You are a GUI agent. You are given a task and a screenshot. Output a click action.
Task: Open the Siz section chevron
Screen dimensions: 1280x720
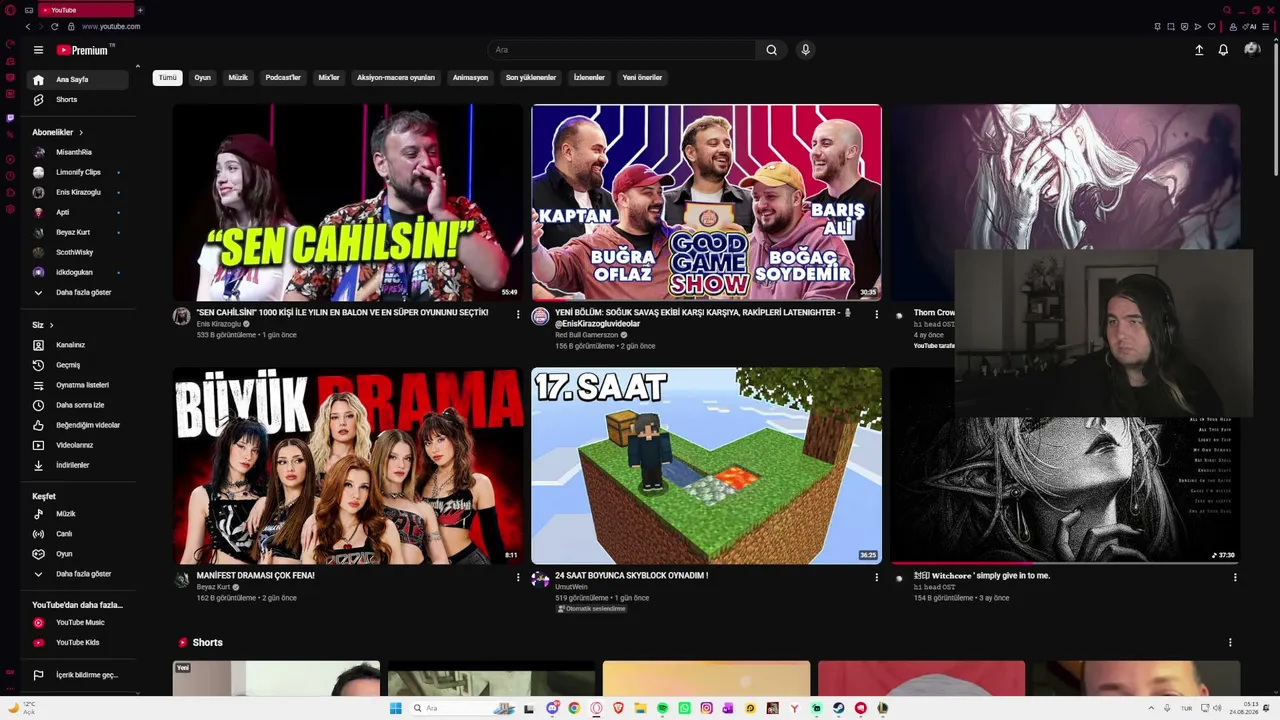coord(51,325)
